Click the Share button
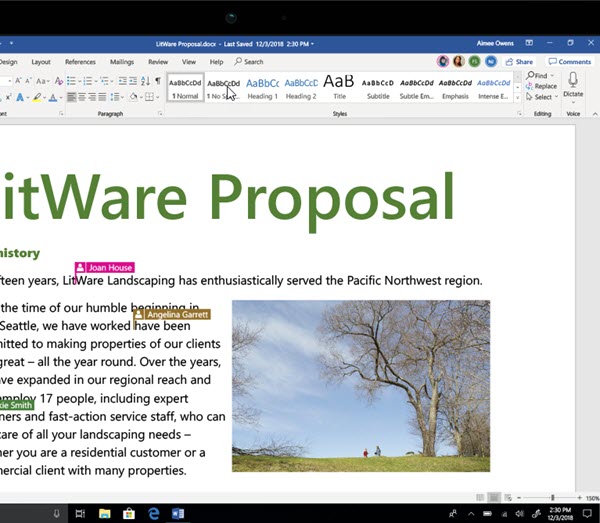The image size is (600, 523). click(520, 62)
